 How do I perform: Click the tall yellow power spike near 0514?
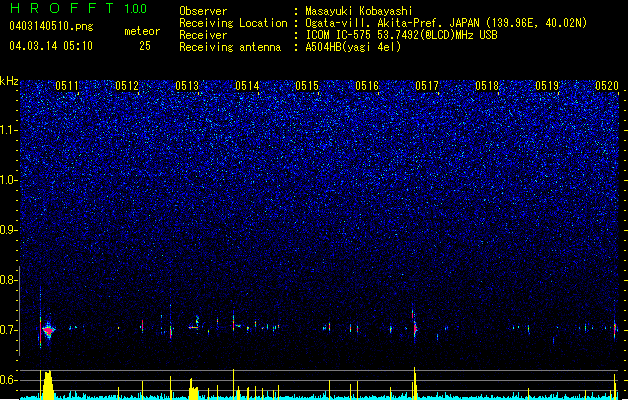(x=233, y=384)
